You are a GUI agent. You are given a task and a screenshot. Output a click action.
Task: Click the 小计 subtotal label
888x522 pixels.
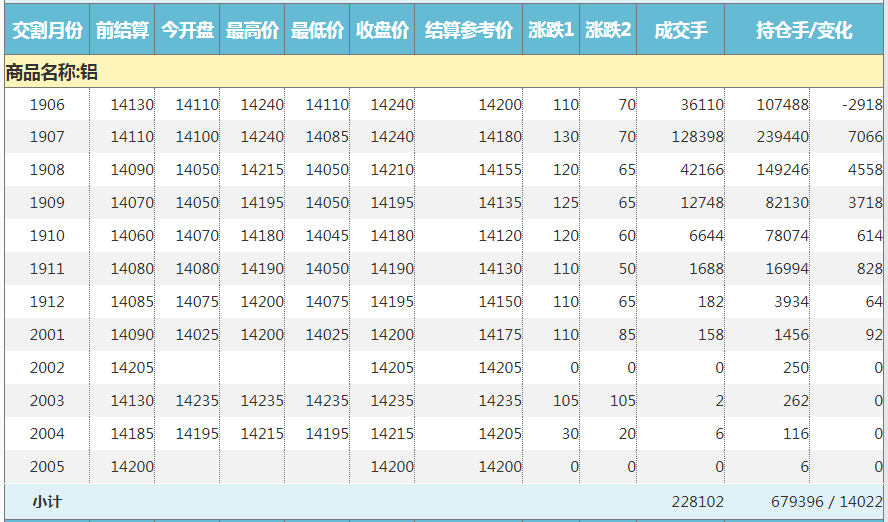47,502
